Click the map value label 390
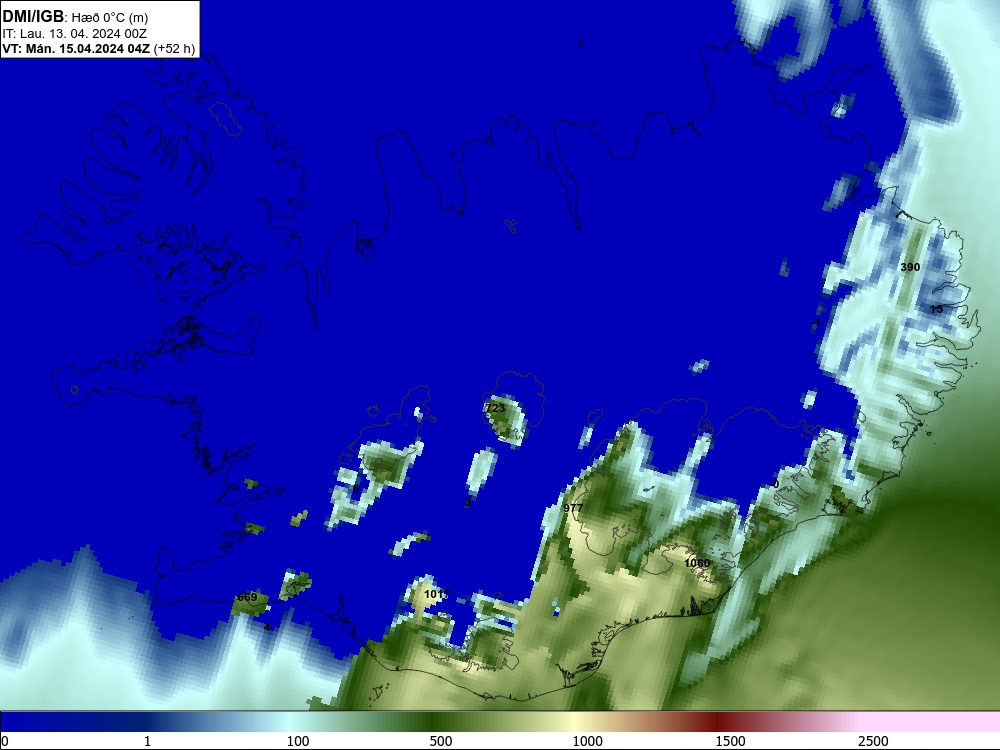 pos(910,267)
